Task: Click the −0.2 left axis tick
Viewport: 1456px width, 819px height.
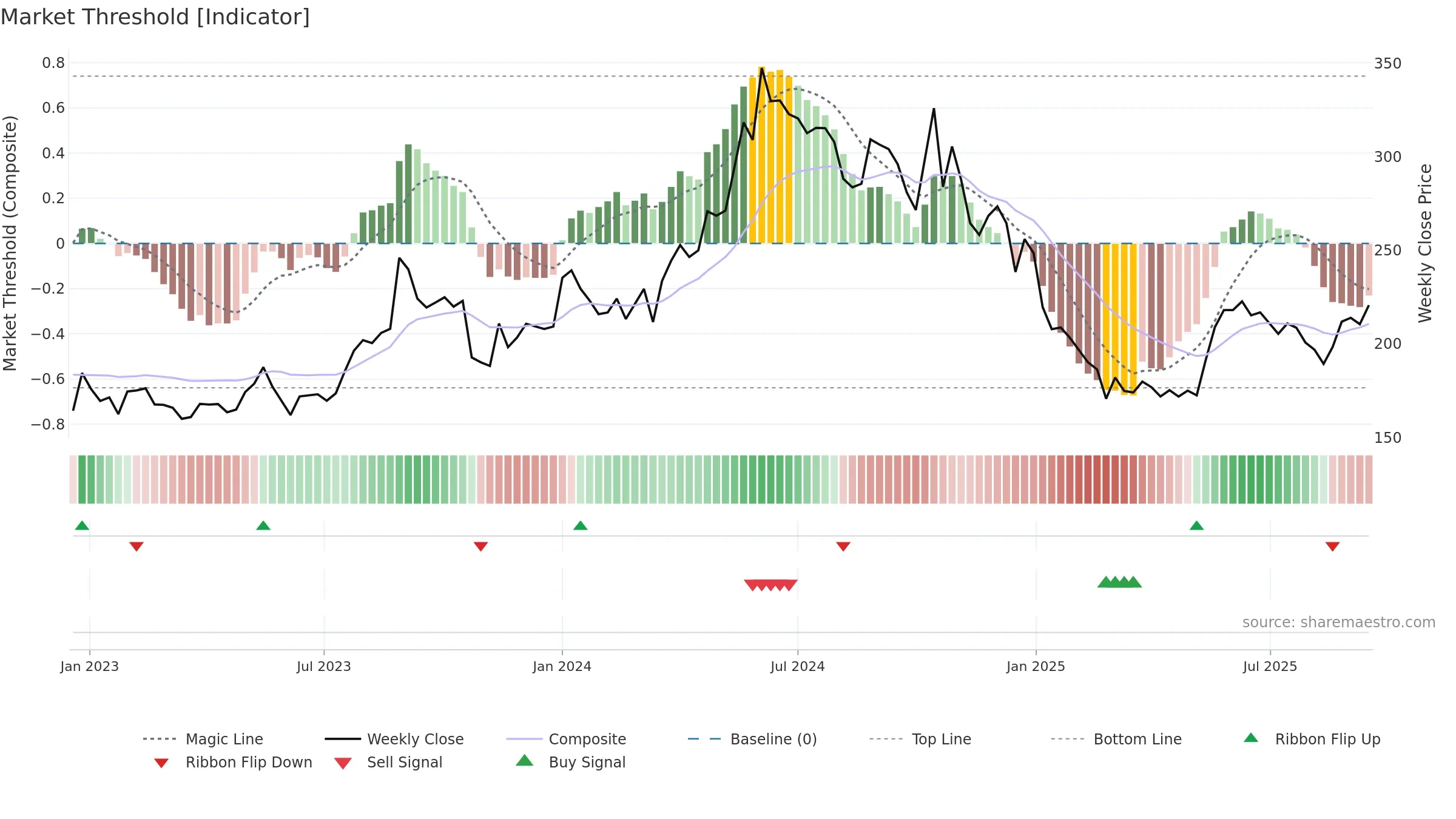Action: click(x=48, y=289)
